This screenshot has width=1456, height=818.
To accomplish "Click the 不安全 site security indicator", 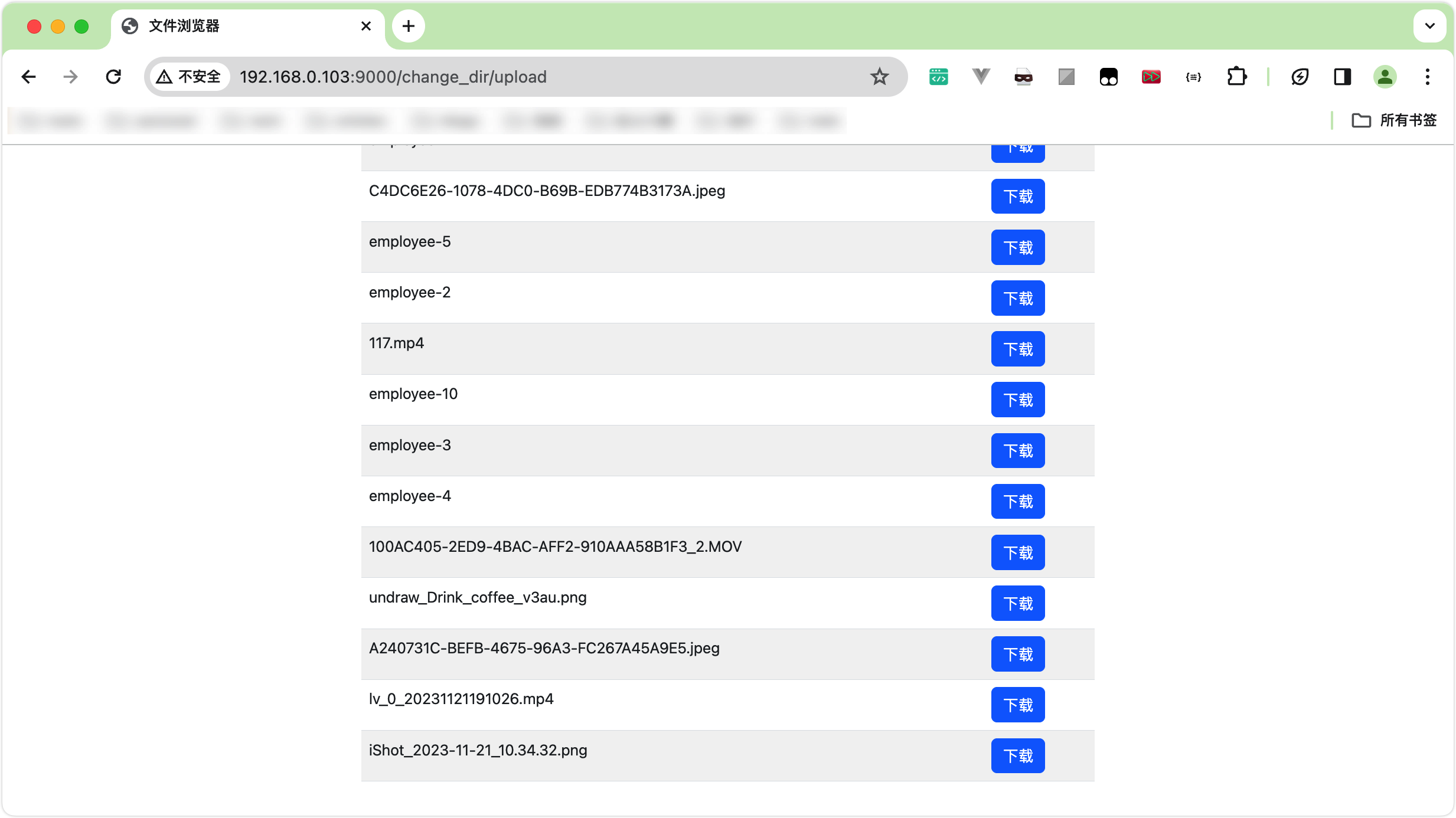I will [189, 77].
